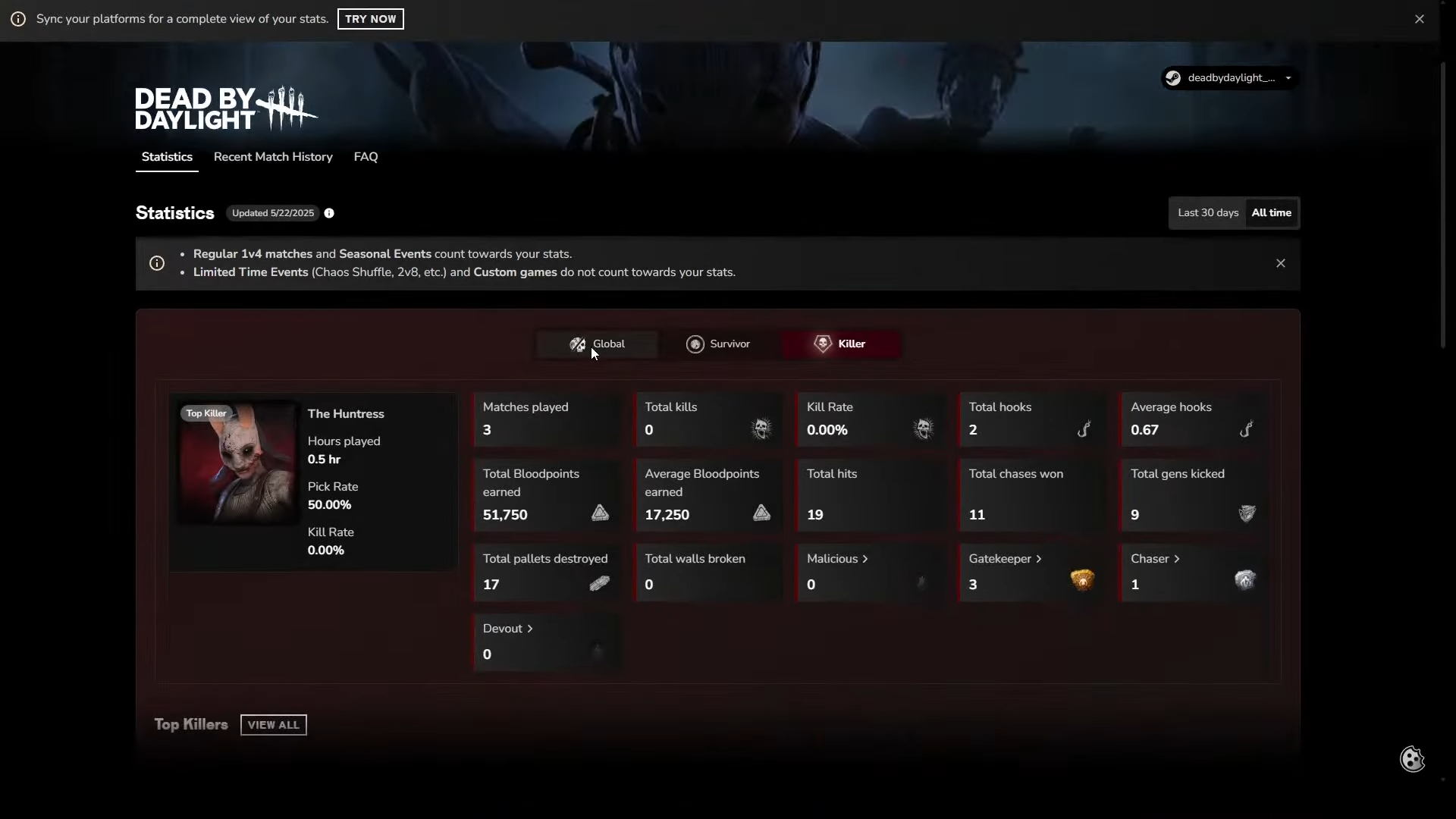Screen dimensions: 1456x819
Task: Switch to the Survivor stats view
Action: 718,344
